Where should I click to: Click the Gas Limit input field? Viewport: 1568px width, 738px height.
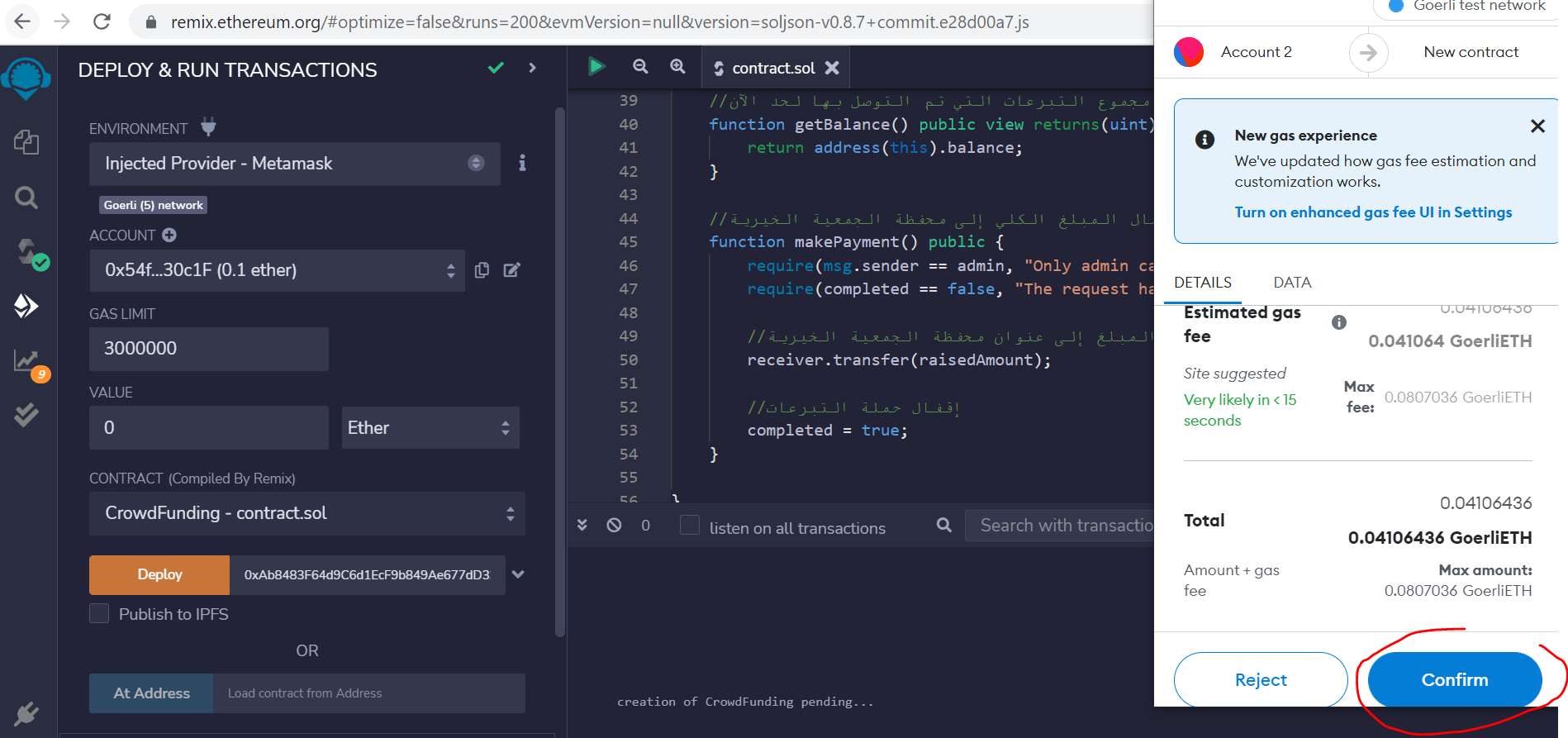point(208,349)
